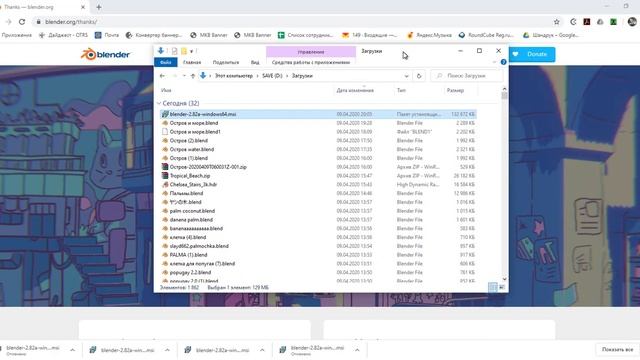640x360 pixels.
Task: Click the Donate button on blender.org
Action: click(532, 54)
